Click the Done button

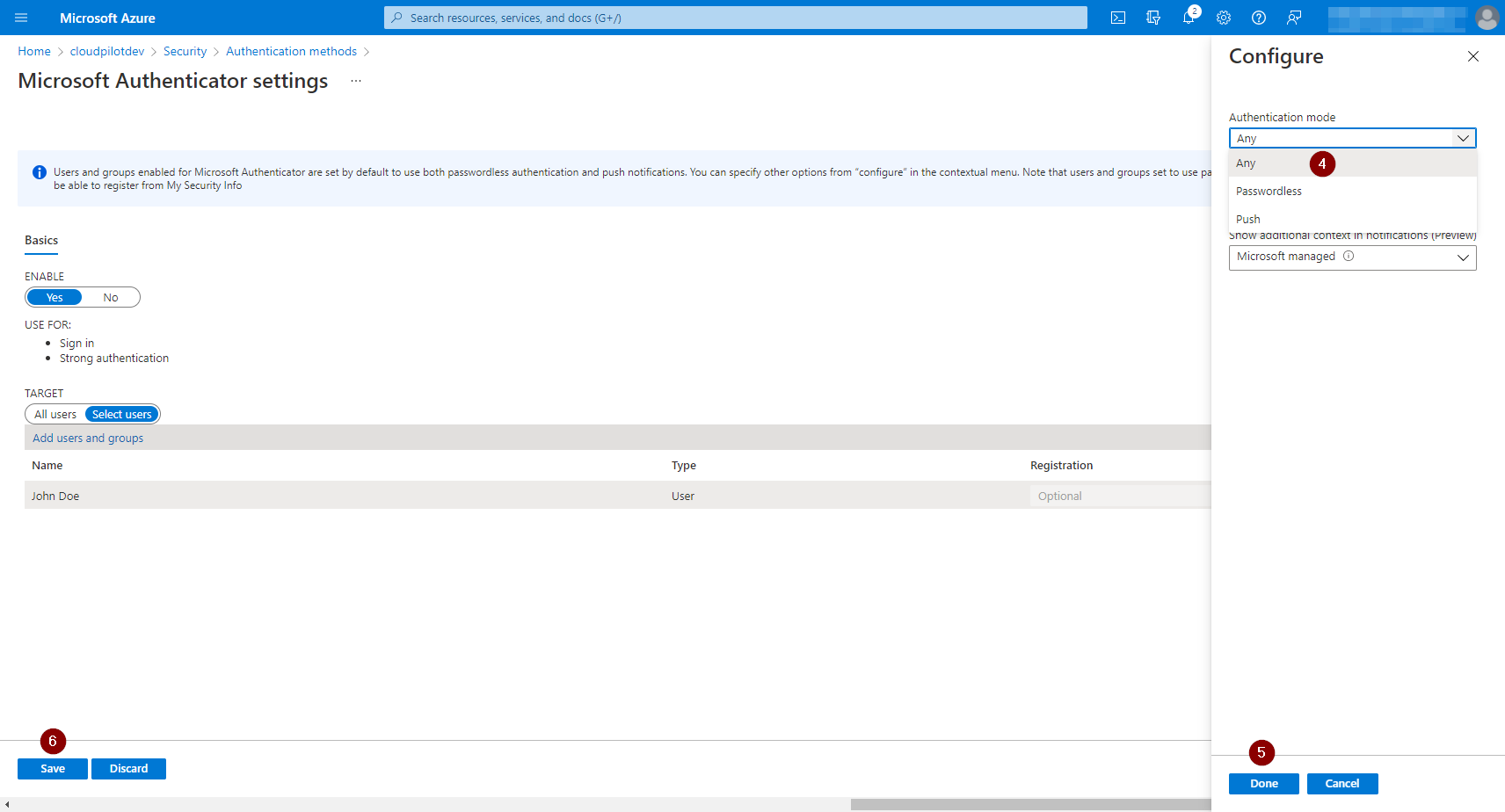(1263, 784)
